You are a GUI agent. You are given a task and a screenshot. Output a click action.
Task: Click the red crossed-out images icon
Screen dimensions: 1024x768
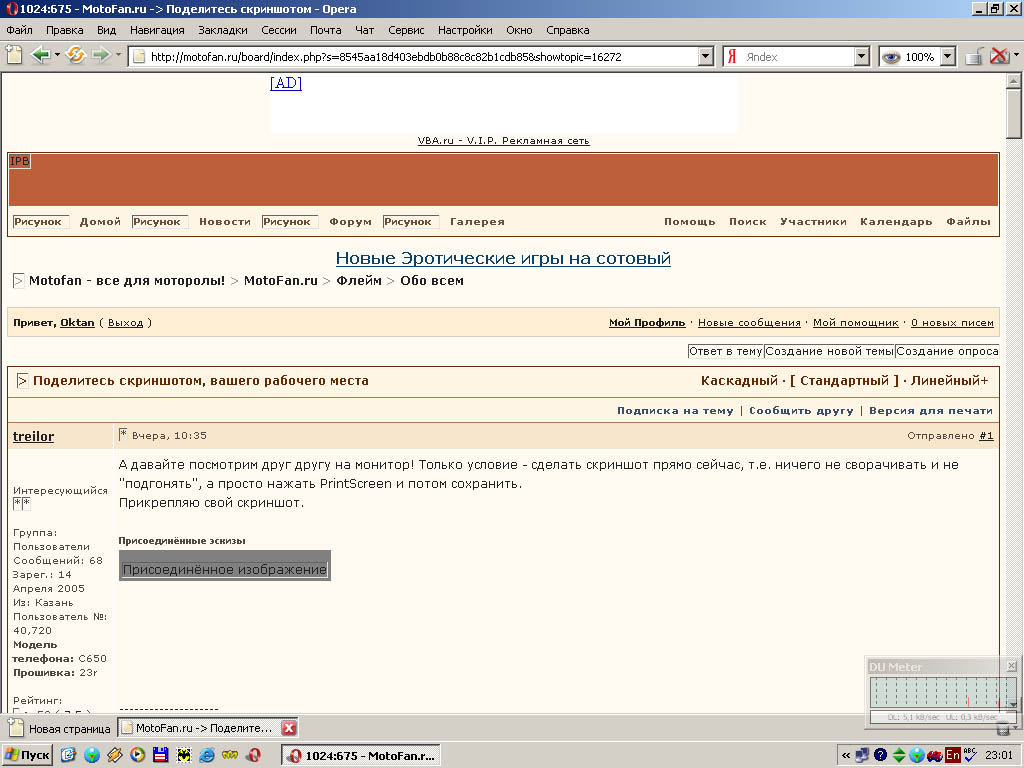(999, 56)
